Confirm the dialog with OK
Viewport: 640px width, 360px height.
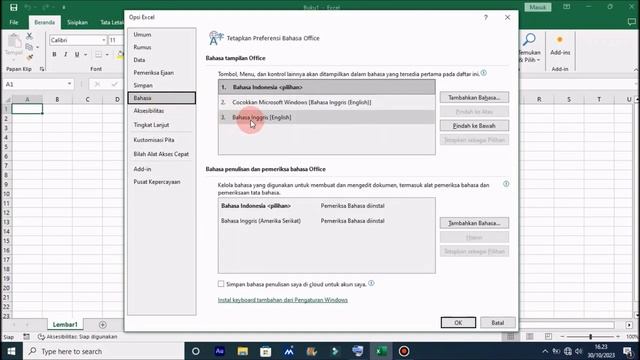pos(458,322)
